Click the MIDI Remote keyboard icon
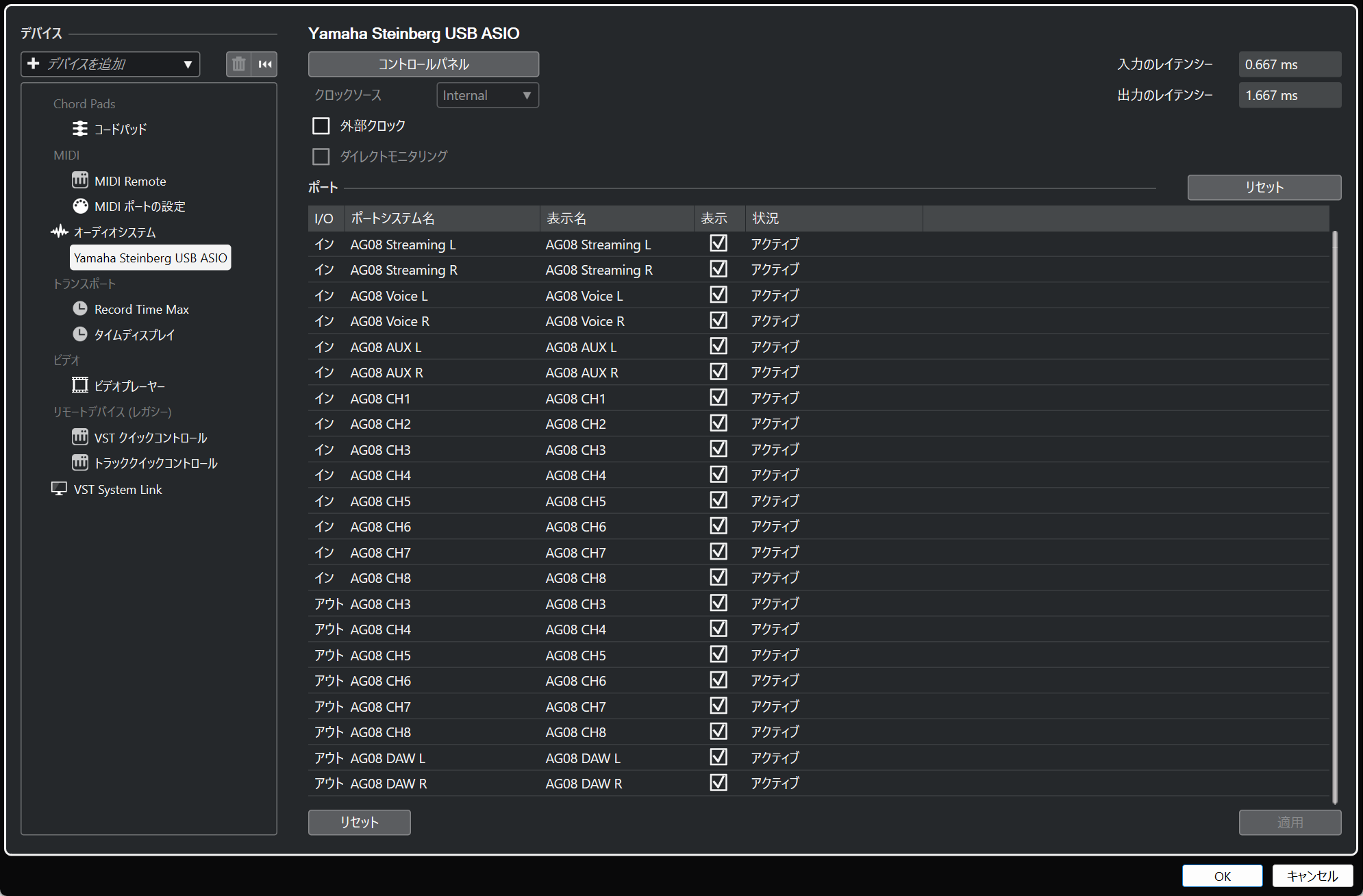This screenshot has width=1363, height=896. pyautogui.click(x=80, y=180)
